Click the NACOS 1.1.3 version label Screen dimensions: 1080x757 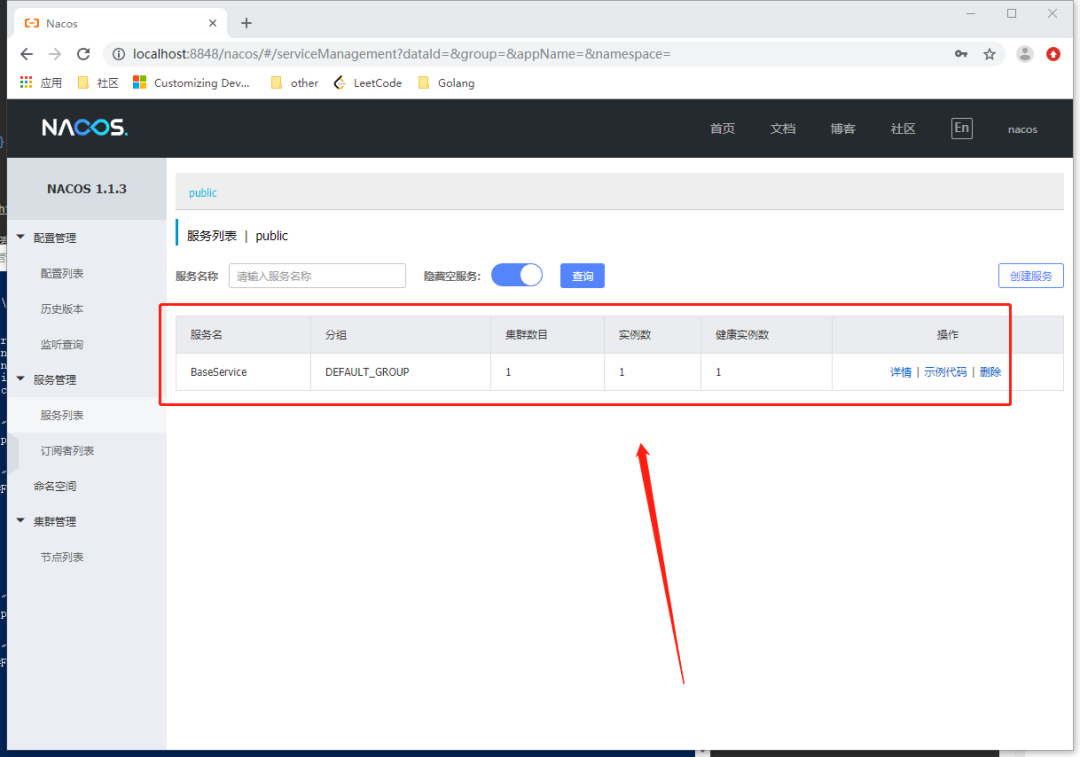pos(87,189)
